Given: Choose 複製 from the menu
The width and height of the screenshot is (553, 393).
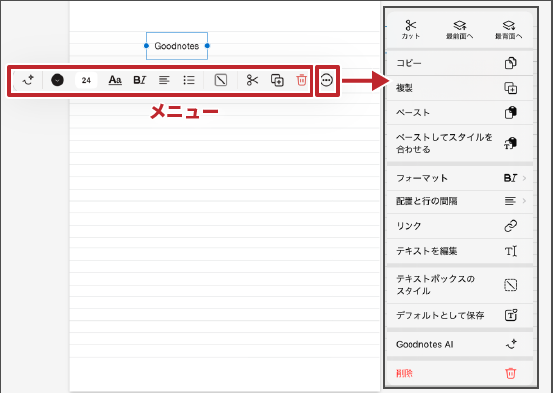Looking at the screenshot, I should (x=460, y=88).
